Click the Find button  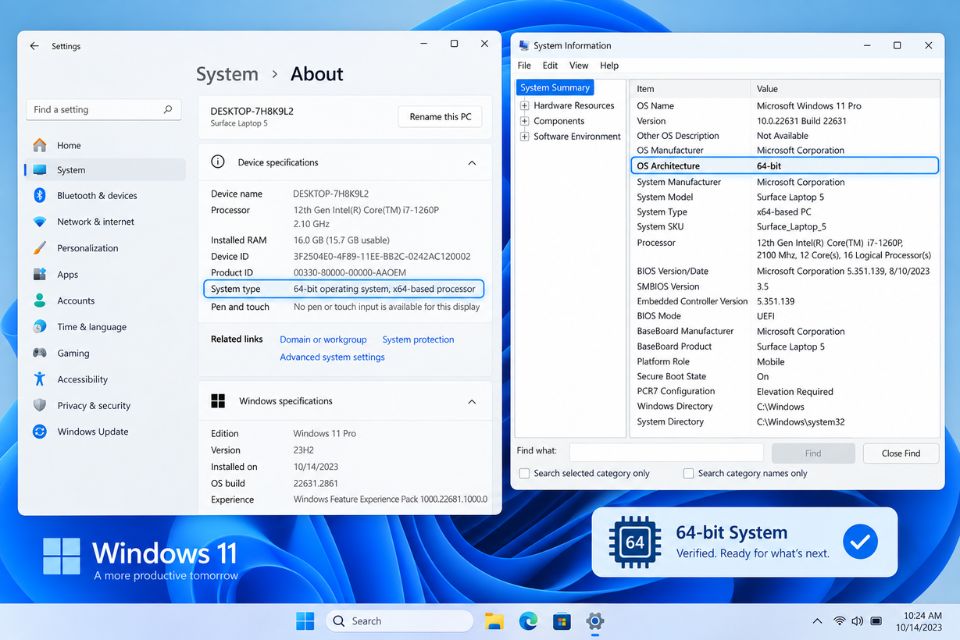[813, 453]
